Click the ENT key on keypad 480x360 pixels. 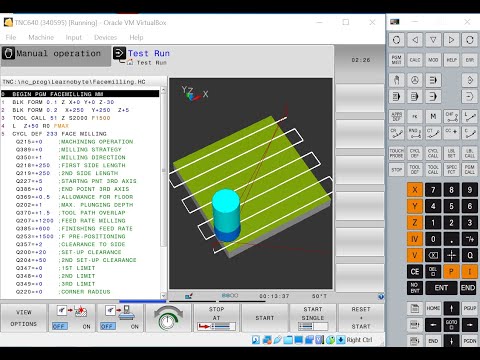pyautogui.click(x=441, y=288)
